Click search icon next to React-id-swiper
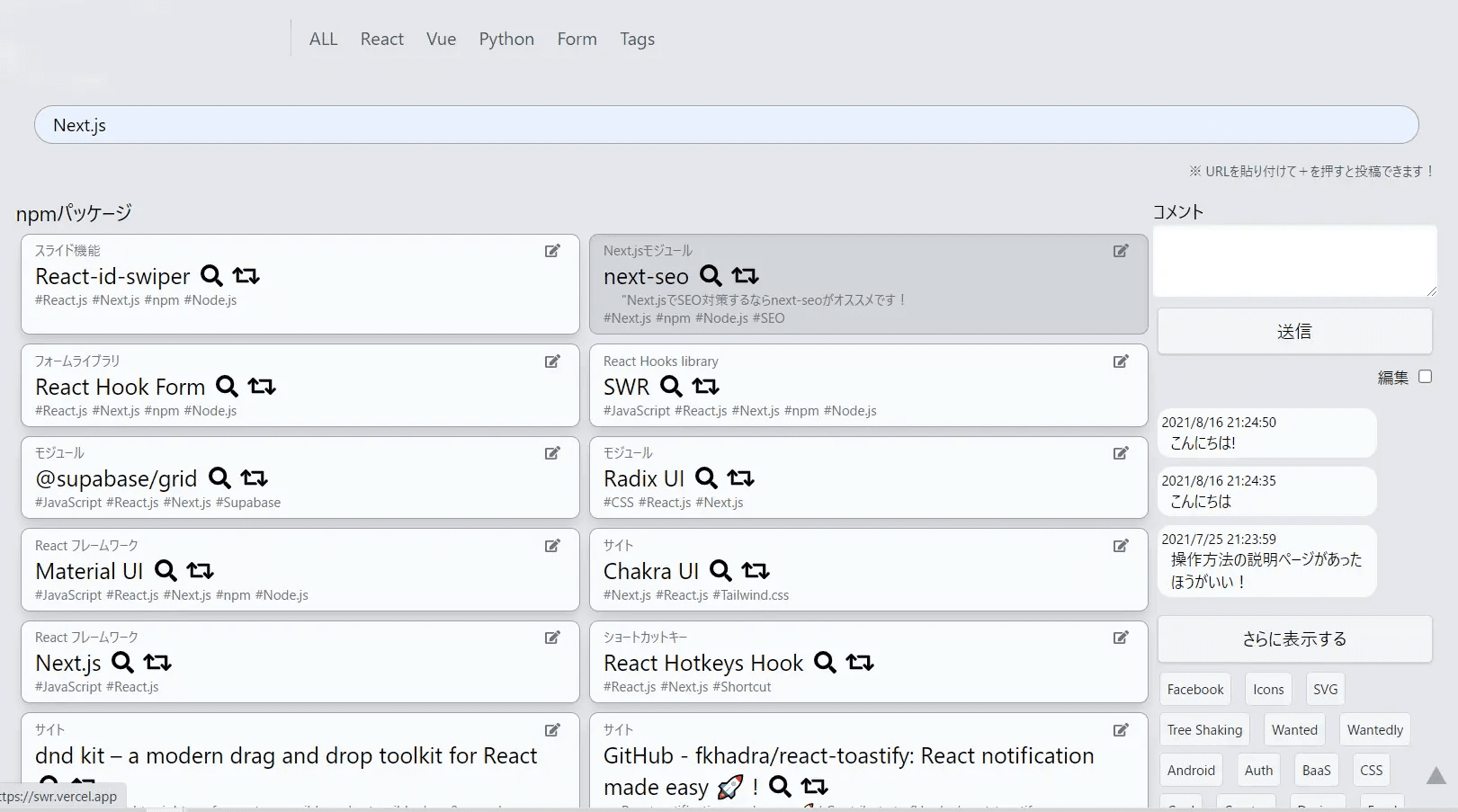Screen dimensions: 1458x812 pyautogui.click(x=211, y=276)
